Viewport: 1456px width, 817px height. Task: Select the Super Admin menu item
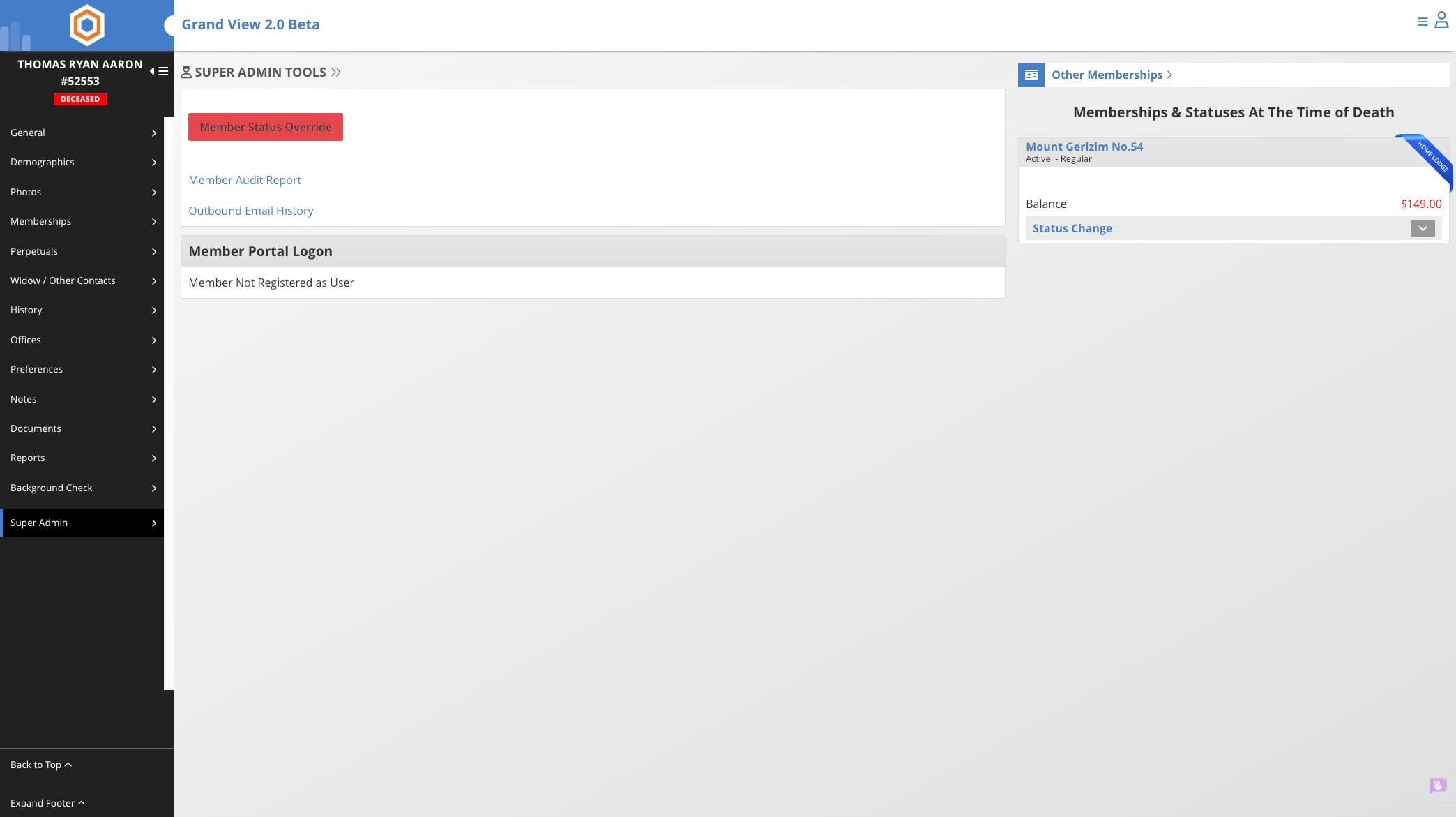click(x=82, y=523)
